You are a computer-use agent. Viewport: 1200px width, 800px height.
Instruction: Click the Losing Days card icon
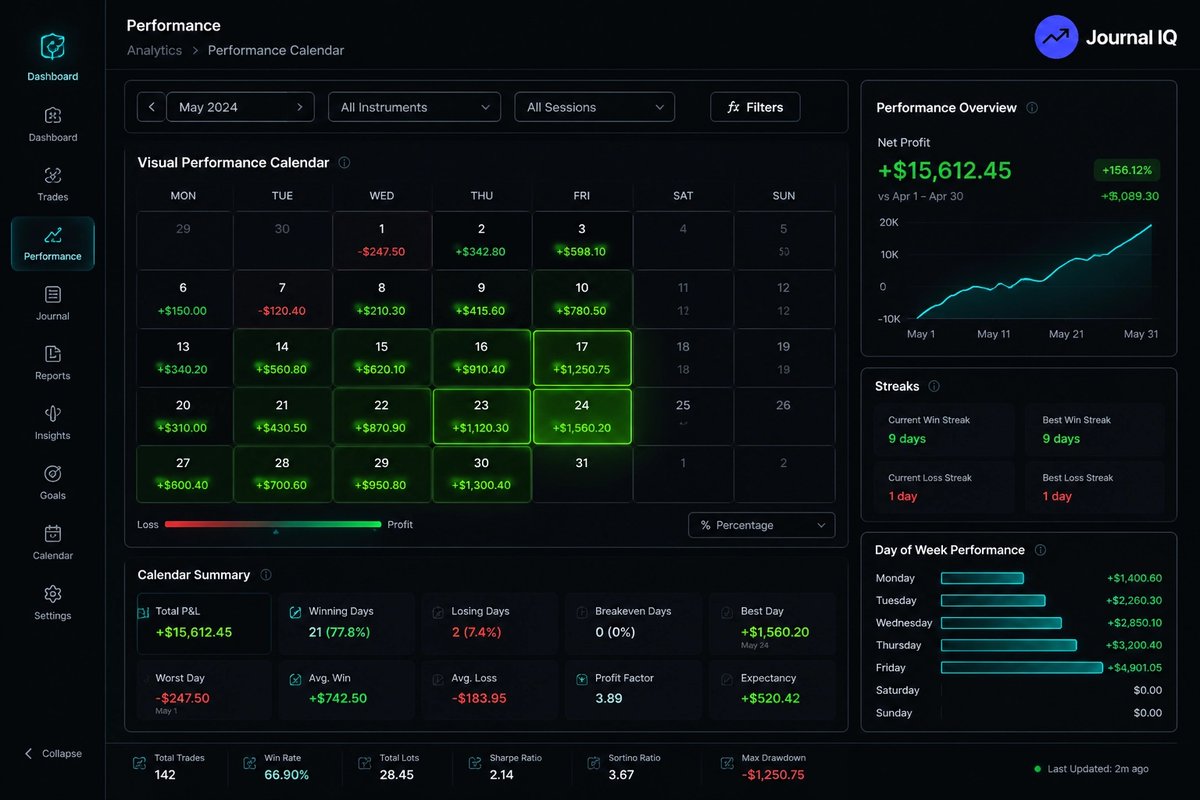438,611
